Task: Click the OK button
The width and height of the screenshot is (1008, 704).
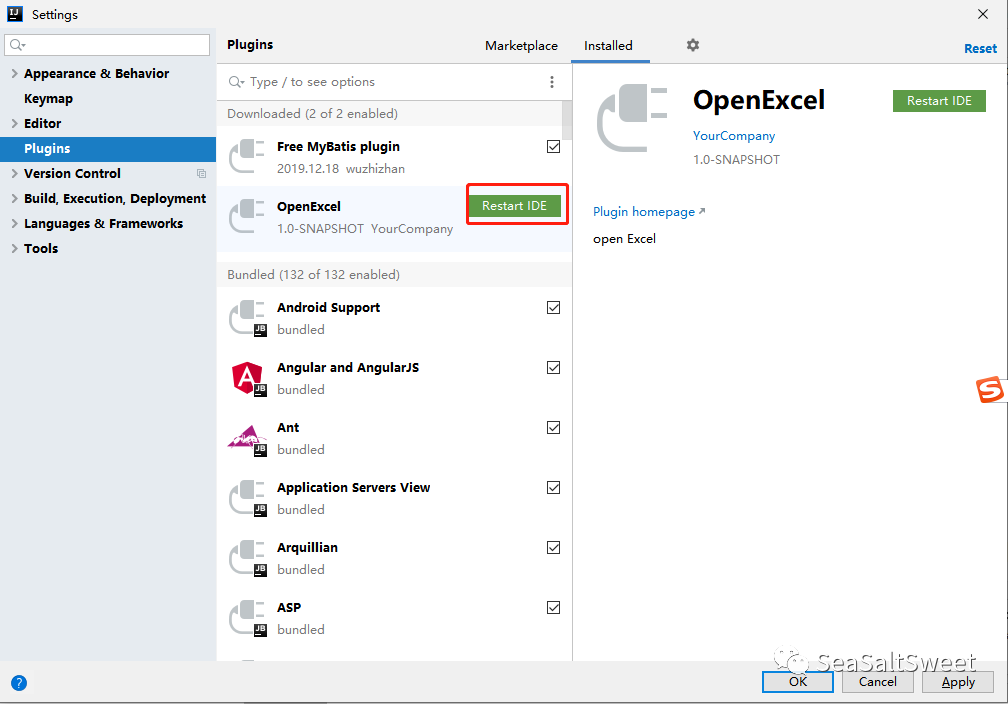Action: [798, 682]
